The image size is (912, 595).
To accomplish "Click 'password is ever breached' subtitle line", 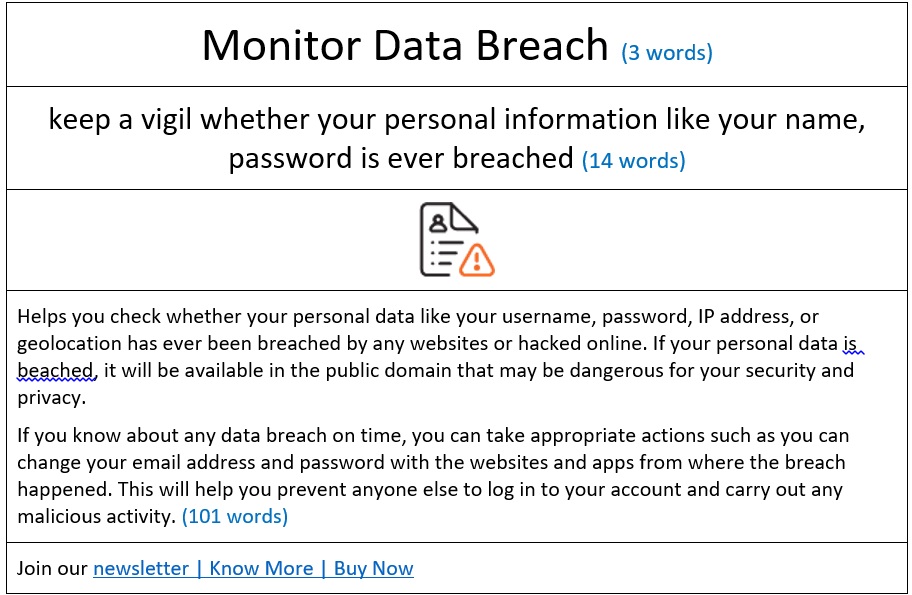I will (401, 159).
